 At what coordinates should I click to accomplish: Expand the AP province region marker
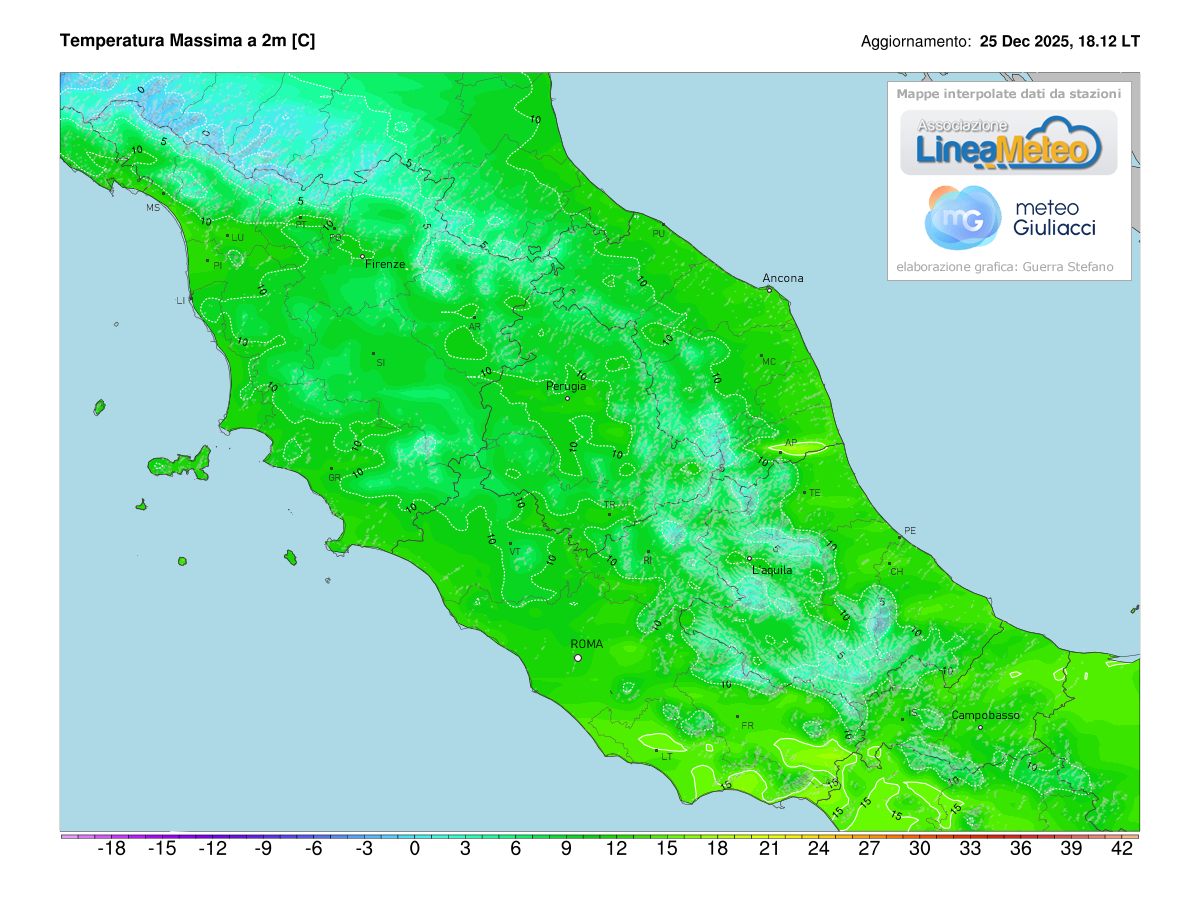coord(790,441)
